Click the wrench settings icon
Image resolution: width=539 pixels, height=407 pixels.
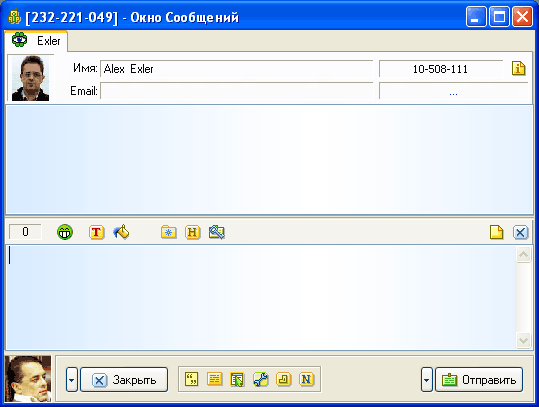(261, 379)
